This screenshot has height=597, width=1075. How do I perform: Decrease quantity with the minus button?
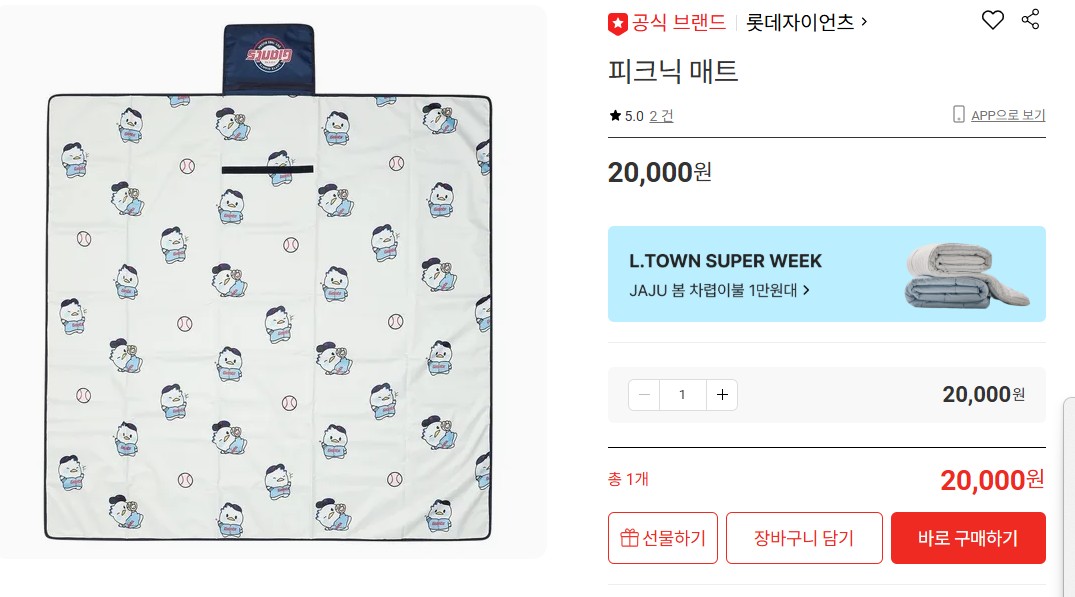(x=644, y=395)
